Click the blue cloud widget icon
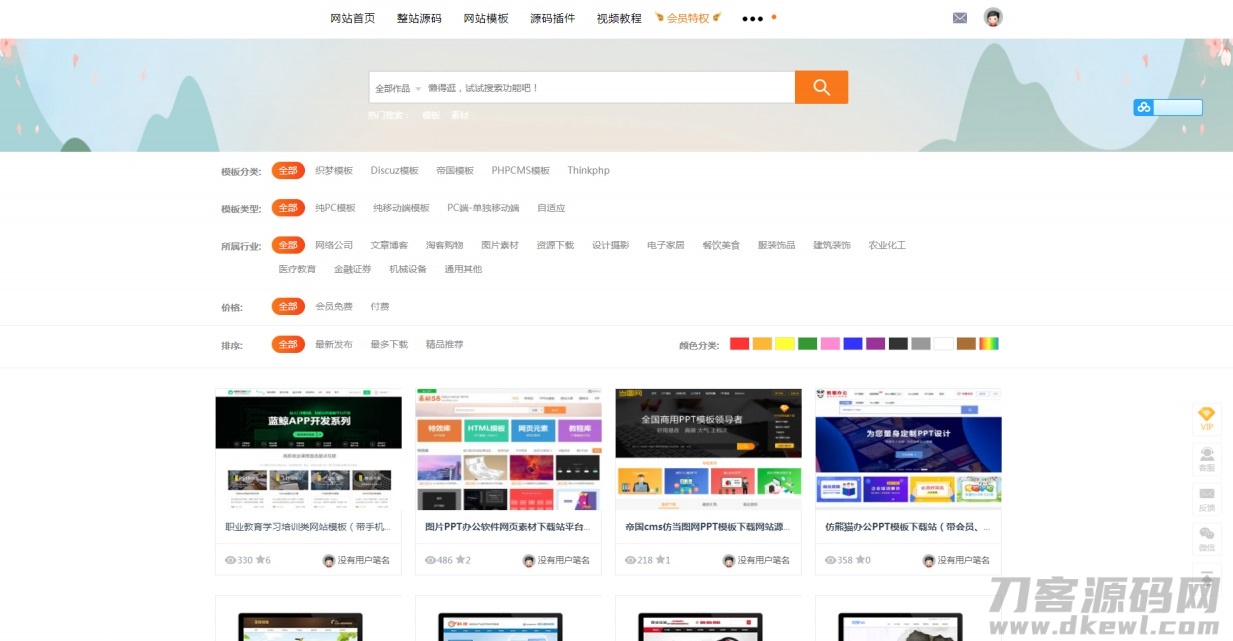This screenshot has height=641, width=1233. [x=1144, y=108]
